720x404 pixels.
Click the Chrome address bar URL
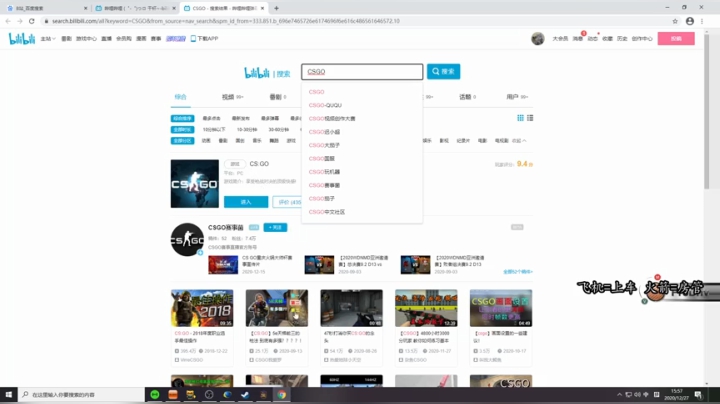pos(225,21)
